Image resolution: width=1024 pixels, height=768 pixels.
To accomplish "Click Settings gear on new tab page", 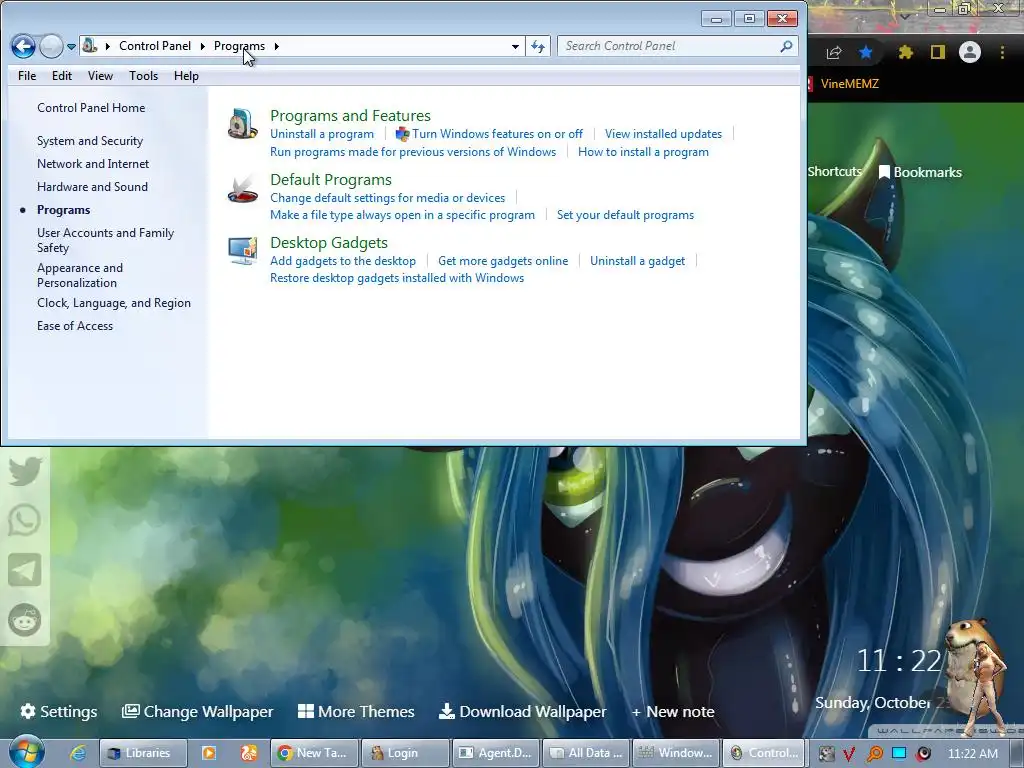I will [x=58, y=711].
